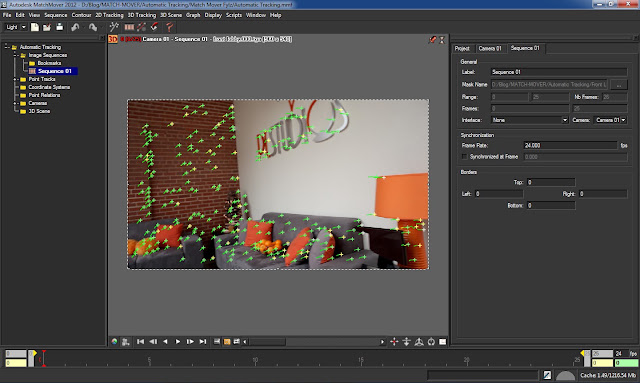Click the New Project toolbar icon
The image size is (640, 383).
tap(35, 27)
